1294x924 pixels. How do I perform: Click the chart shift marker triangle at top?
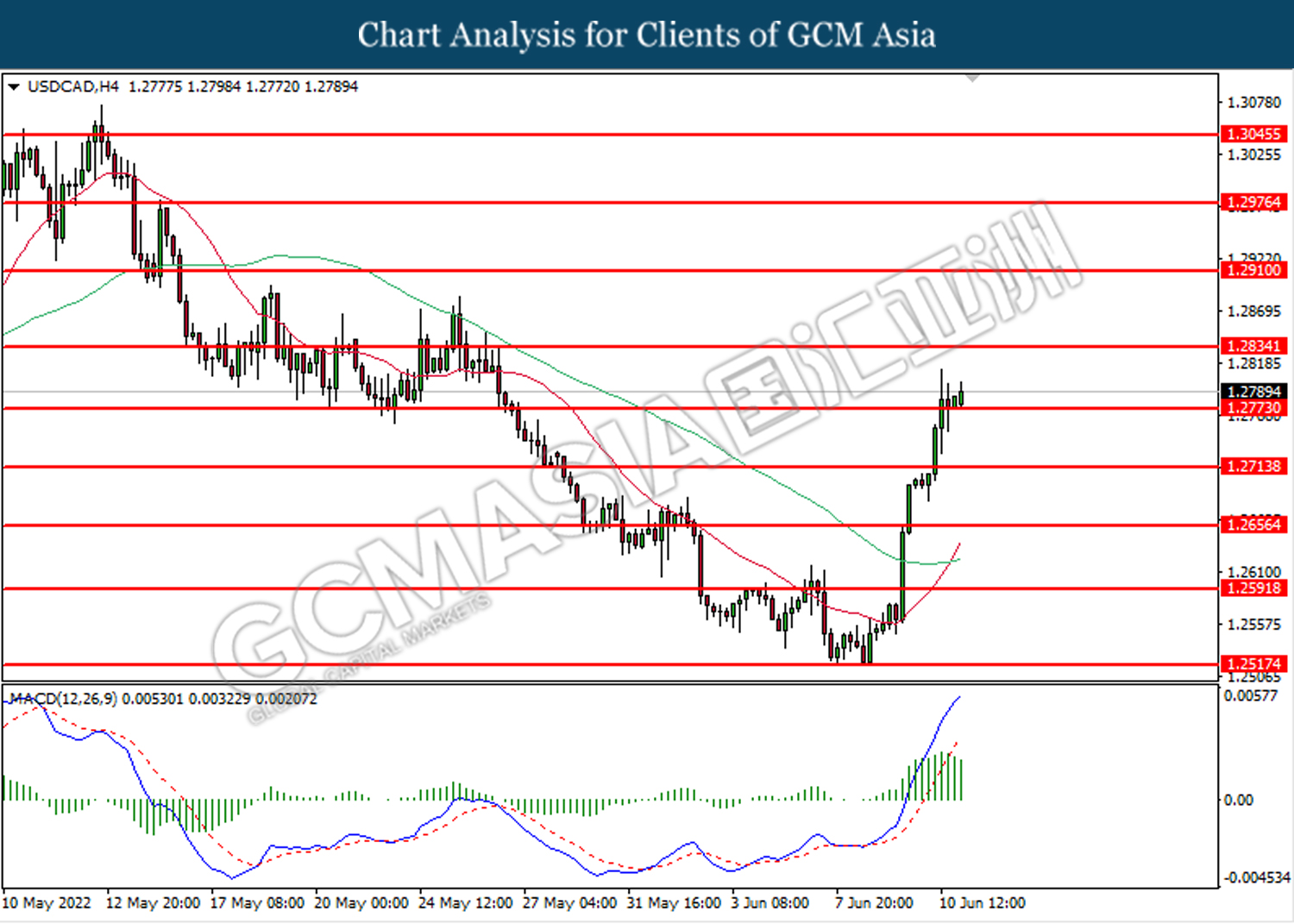(973, 79)
